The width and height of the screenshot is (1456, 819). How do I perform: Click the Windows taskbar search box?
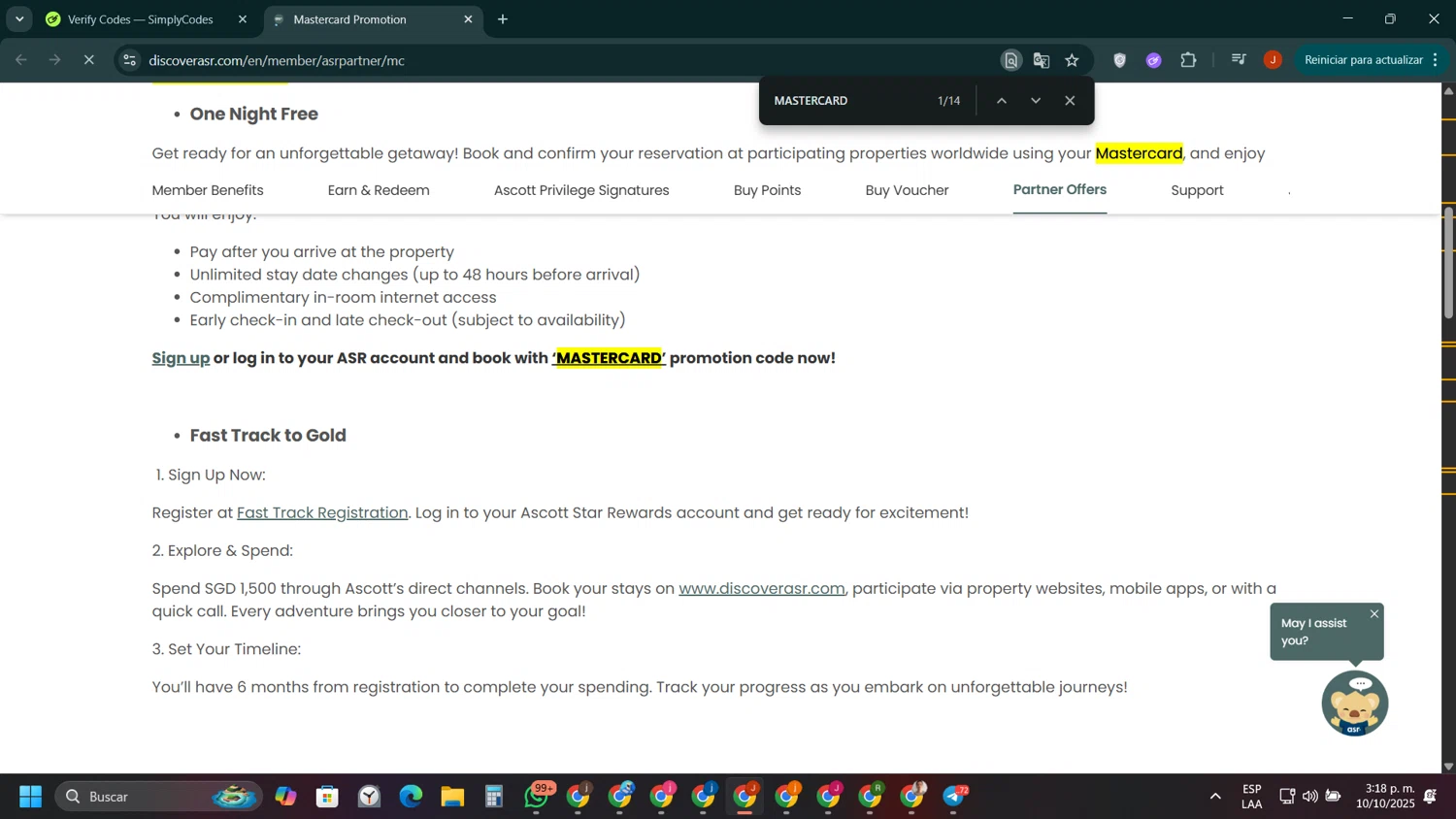tap(158, 797)
